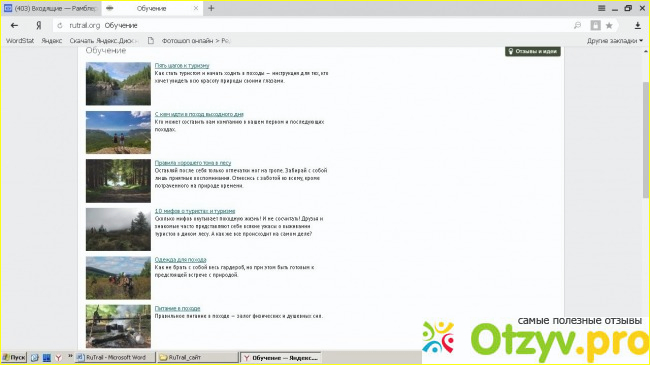The height and width of the screenshot is (365, 650).
Task: Click the protect lock icon in address bar
Action: pyautogui.click(x=595, y=25)
